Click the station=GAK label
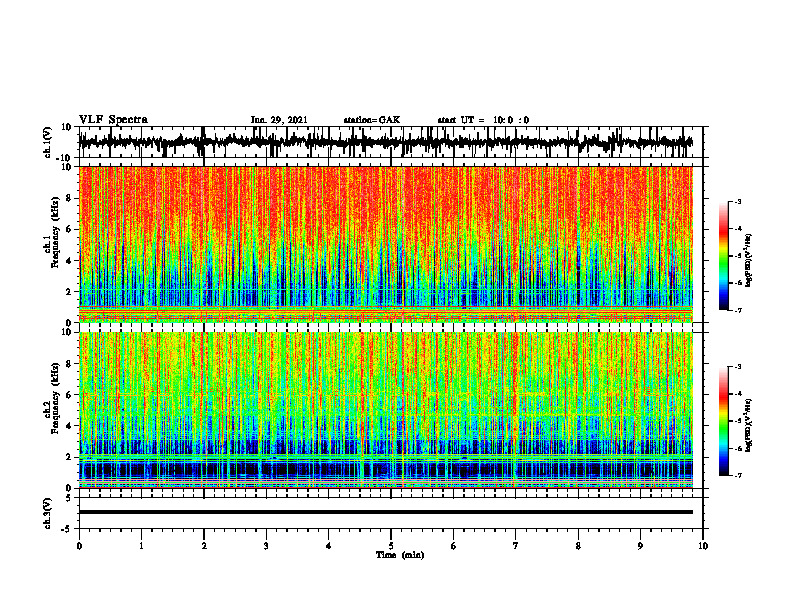 click(x=372, y=120)
